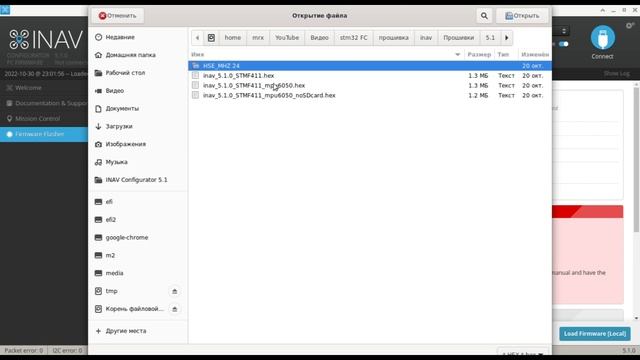Screen dimensions: 640x360
Task: Click Cancel (Отменить) button
Action: 118,16
